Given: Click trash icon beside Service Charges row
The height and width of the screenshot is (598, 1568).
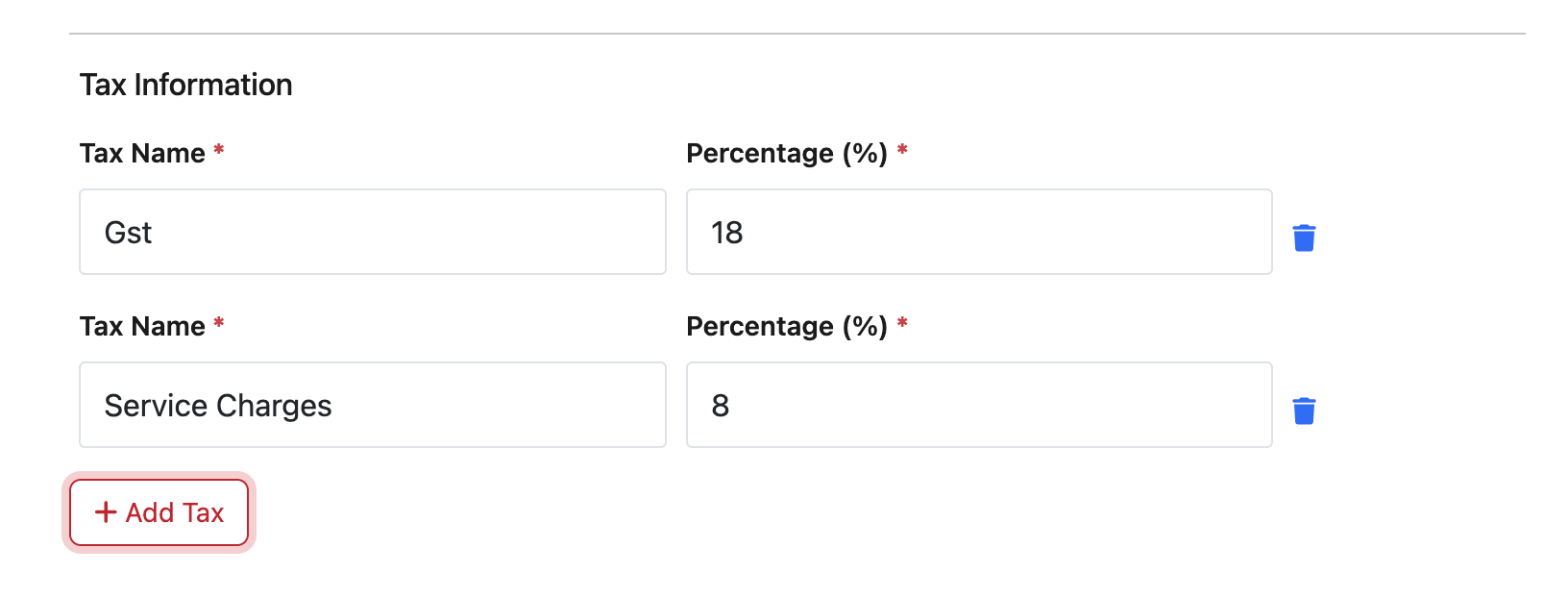Looking at the screenshot, I should coord(1304,411).
